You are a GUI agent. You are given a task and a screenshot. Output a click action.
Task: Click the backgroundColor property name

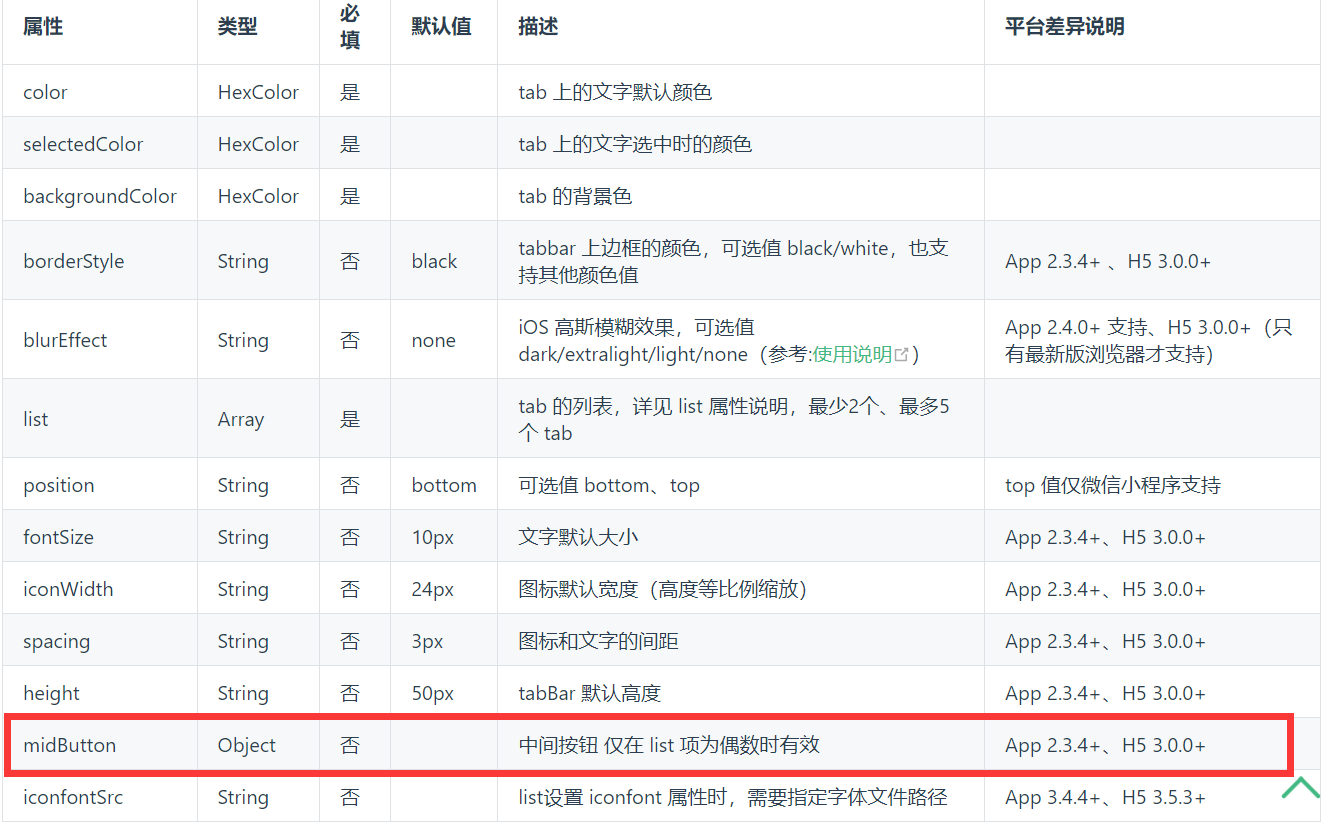click(100, 196)
